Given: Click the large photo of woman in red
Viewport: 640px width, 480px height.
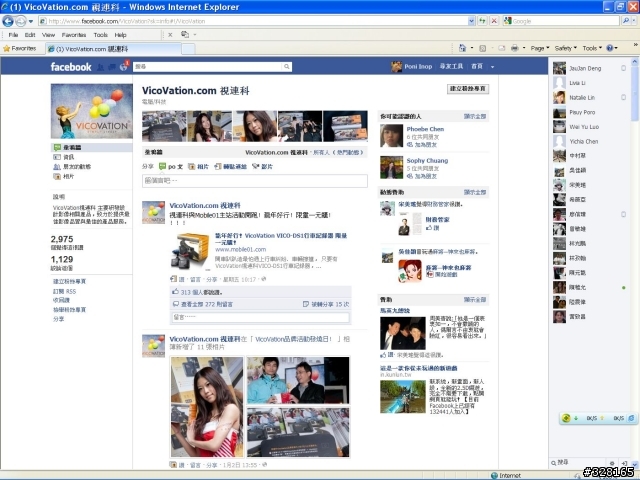Looking at the screenshot, I should point(207,407).
